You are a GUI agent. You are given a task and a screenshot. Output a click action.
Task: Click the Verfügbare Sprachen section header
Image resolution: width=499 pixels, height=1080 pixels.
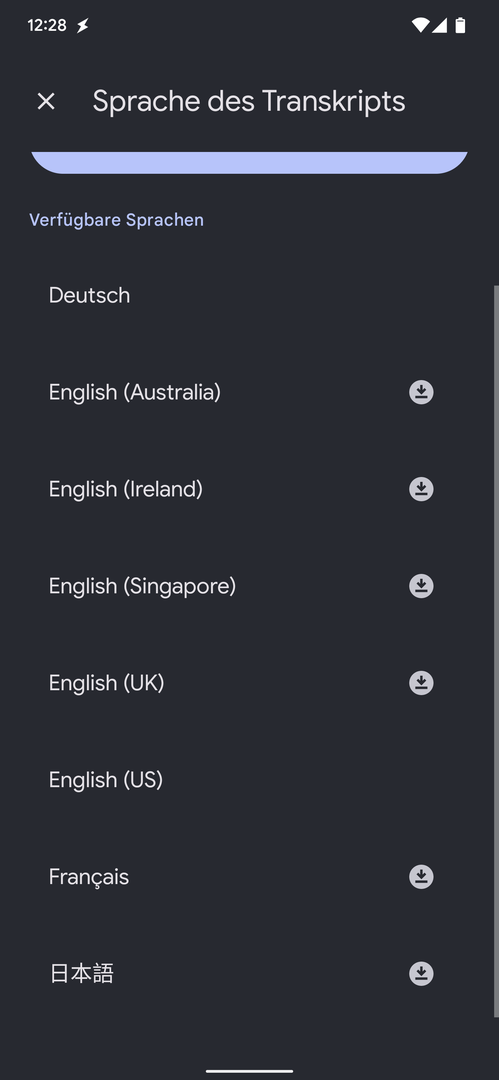[116, 220]
